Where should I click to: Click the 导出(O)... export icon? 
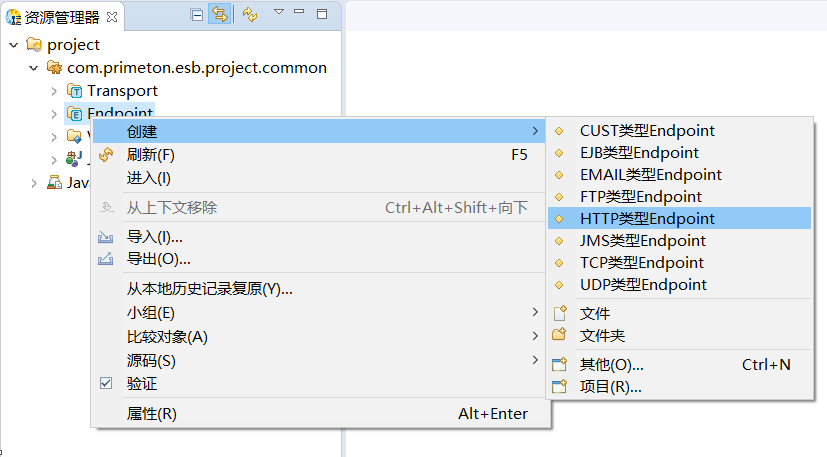point(107,259)
